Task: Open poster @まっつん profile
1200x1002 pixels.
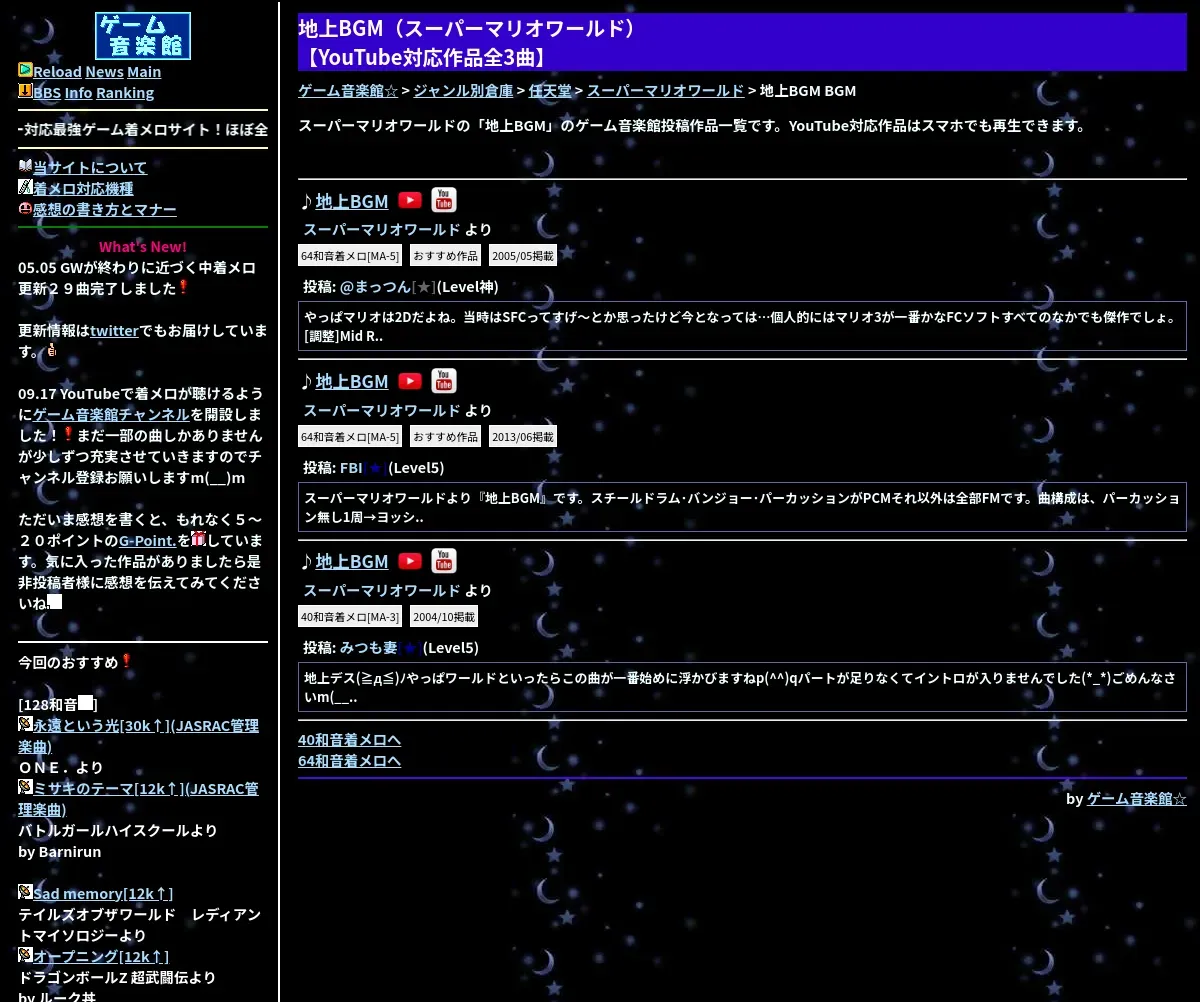Action: 375,287
